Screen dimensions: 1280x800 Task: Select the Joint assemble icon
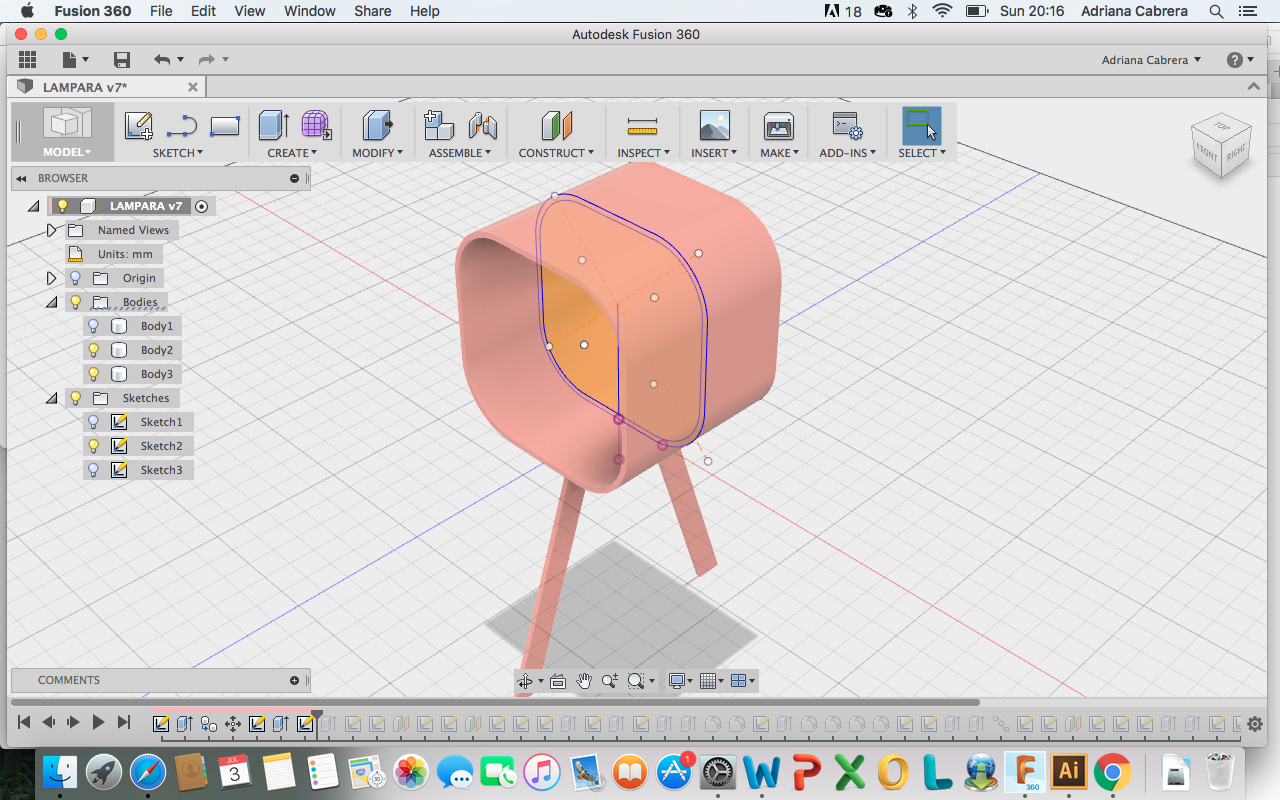[482, 126]
